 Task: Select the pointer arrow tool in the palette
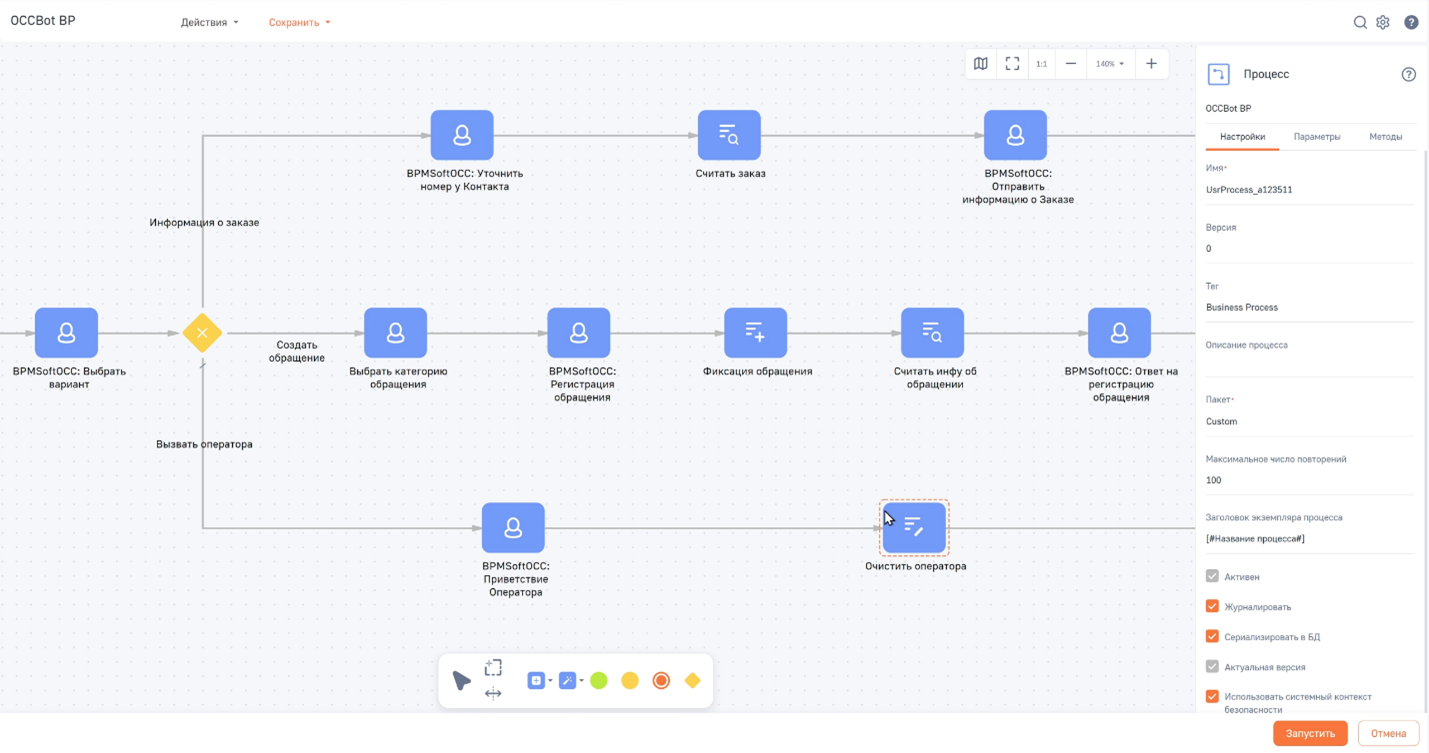(461, 681)
